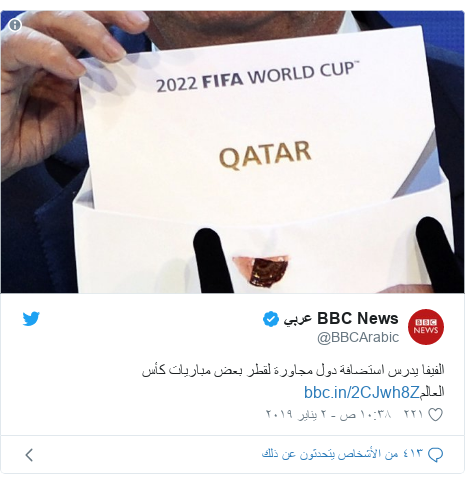Click the conversation footer bar
Screen dimensions: 465x484
[x=232, y=455]
